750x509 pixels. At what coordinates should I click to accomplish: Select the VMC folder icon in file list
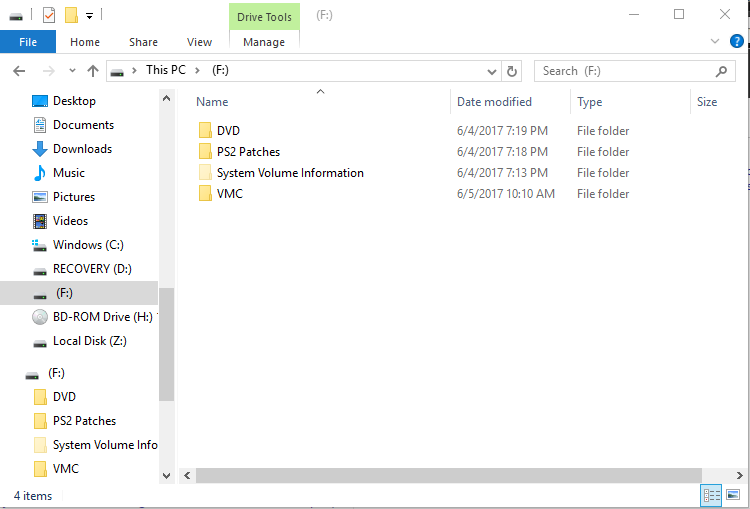(205, 194)
